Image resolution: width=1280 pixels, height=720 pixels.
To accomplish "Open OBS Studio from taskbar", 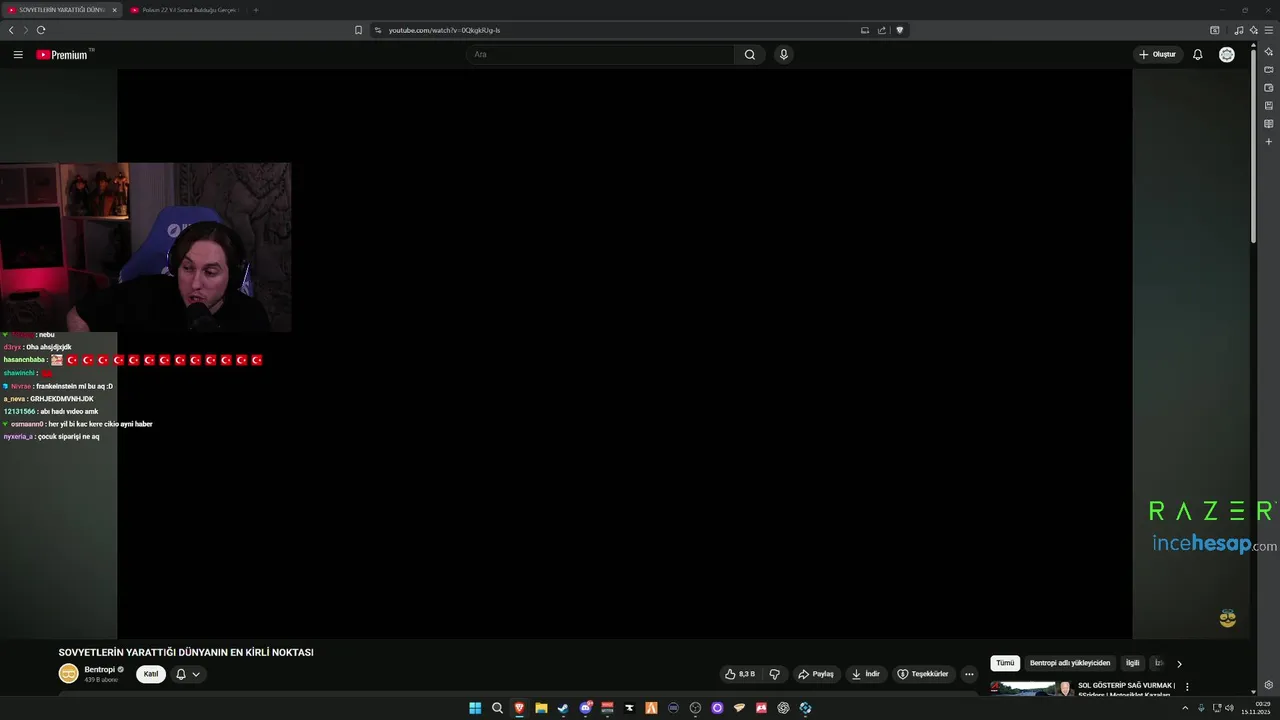I will 695,708.
